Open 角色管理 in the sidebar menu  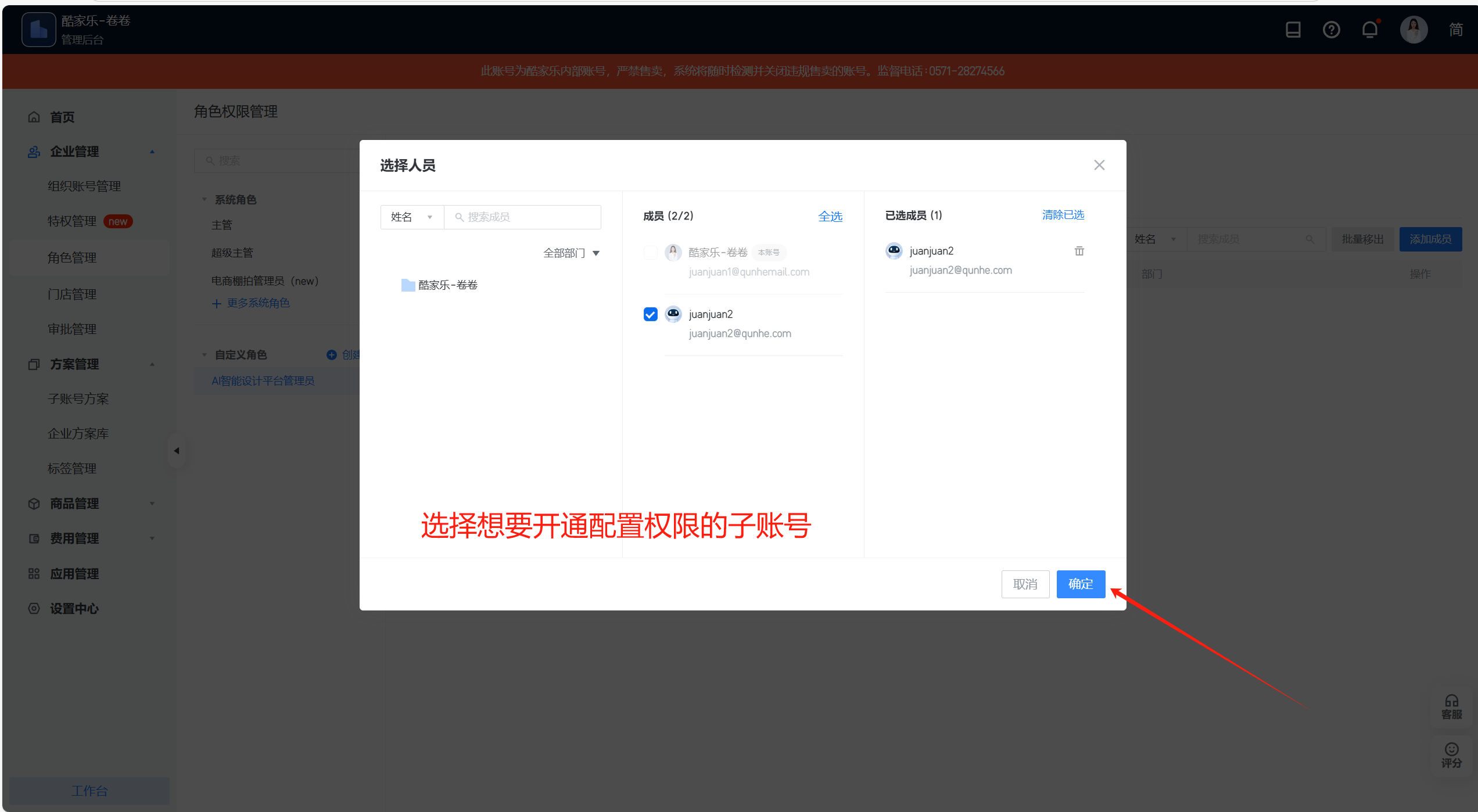pyautogui.click(x=72, y=258)
